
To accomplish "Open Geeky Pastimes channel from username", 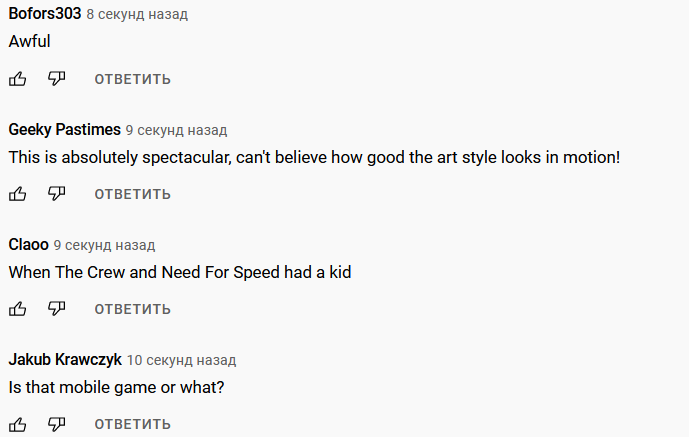I will (x=64, y=130).
